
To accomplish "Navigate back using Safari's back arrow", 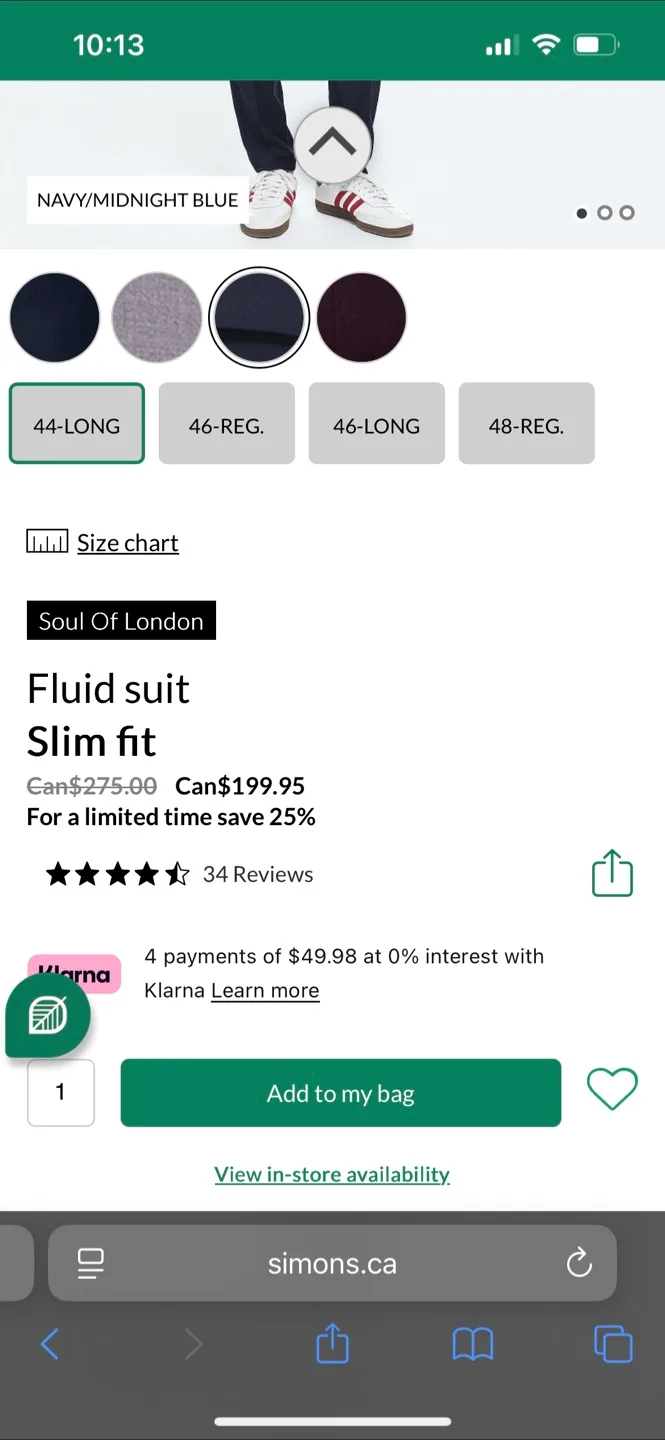I will pyautogui.click(x=50, y=1344).
